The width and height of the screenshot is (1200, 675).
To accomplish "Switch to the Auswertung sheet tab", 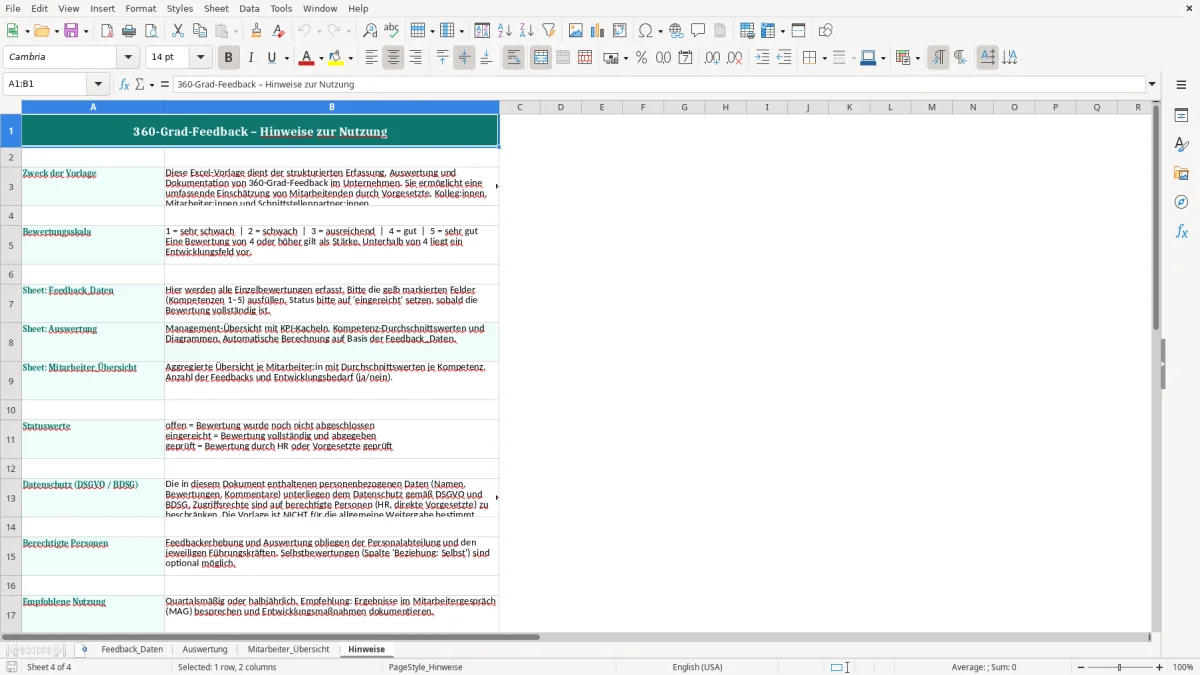I will 205,649.
